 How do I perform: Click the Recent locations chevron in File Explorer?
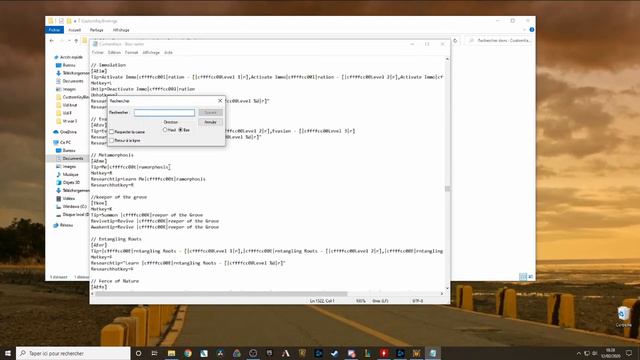click(69, 40)
